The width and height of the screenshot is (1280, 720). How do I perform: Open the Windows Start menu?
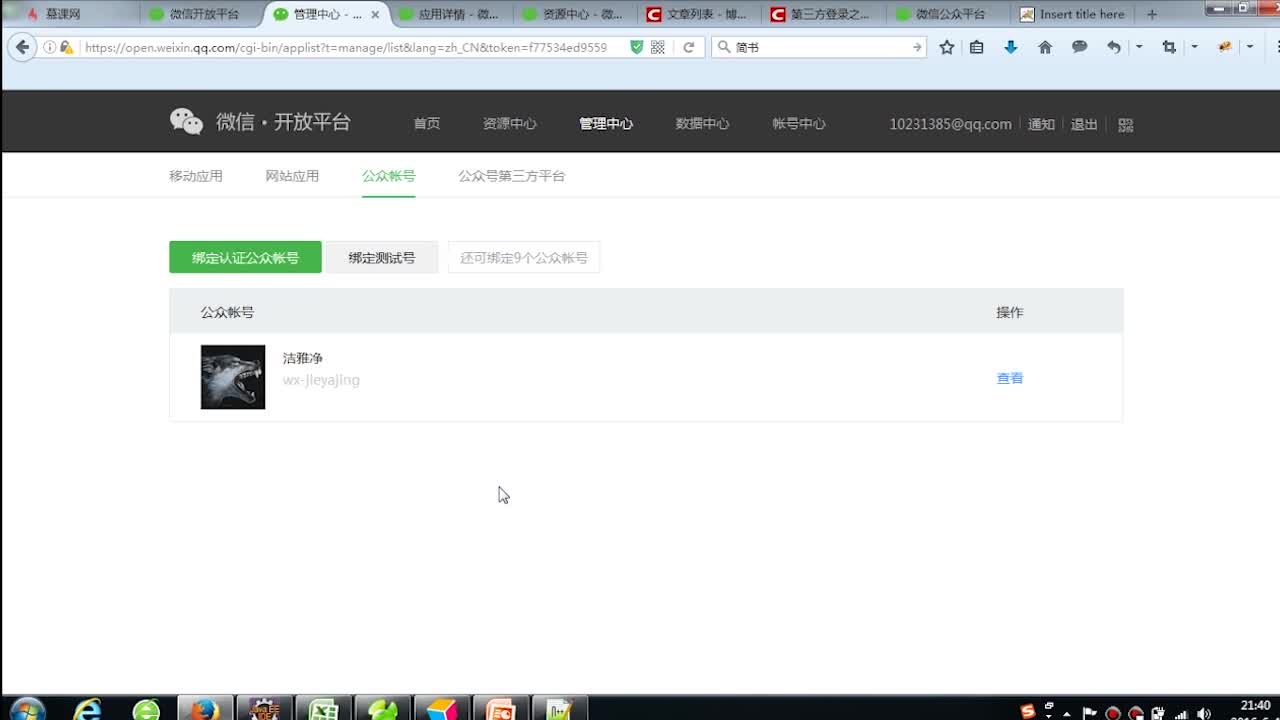coord(27,709)
